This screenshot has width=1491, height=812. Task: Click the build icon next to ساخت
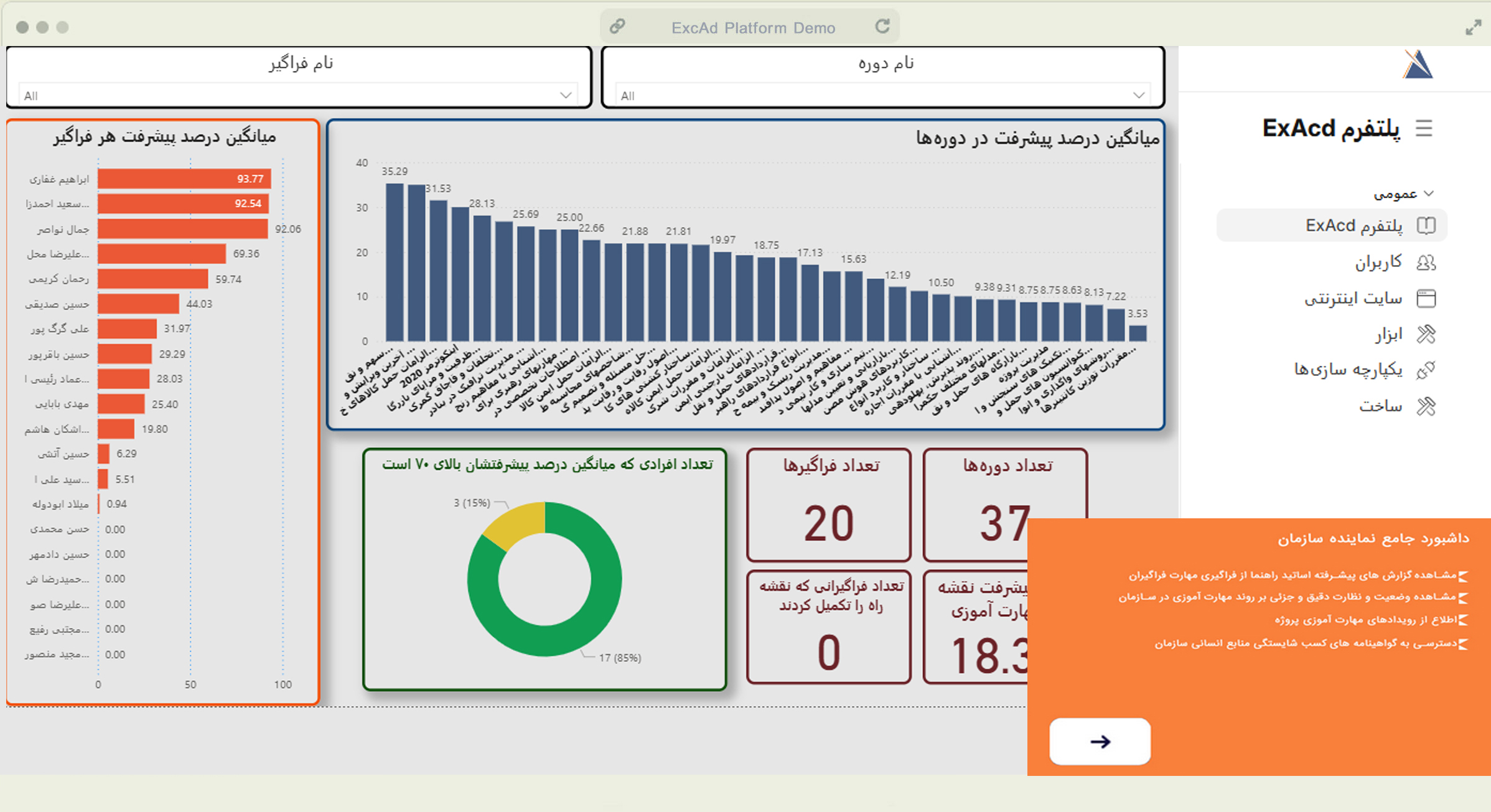tap(1426, 406)
